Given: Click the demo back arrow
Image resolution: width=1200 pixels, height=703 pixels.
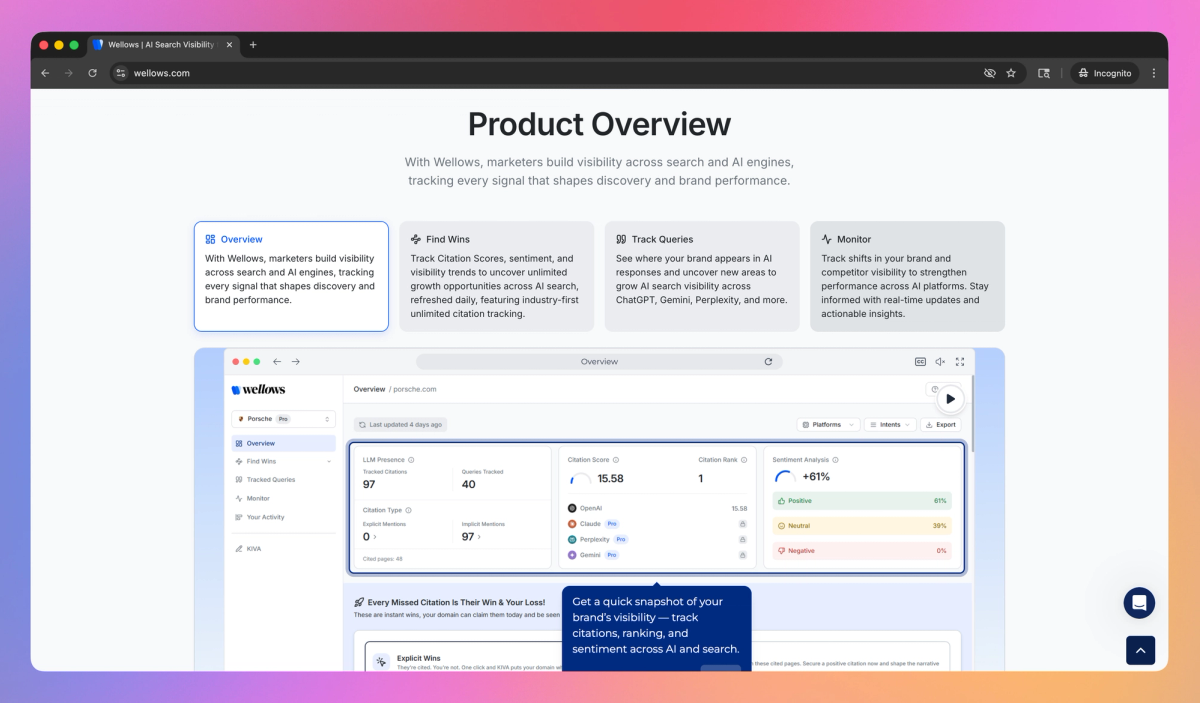Looking at the screenshot, I should click(x=277, y=362).
